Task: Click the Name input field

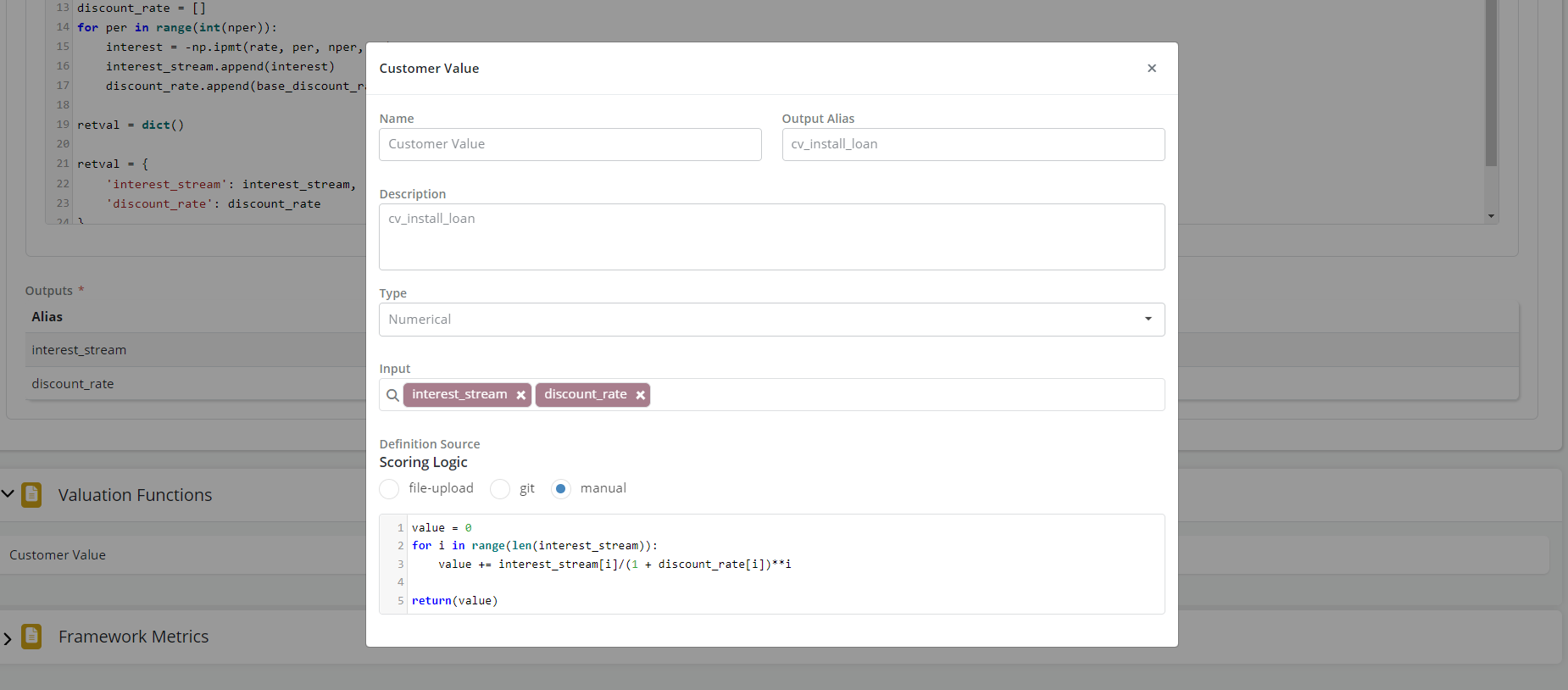Action: (x=570, y=145)
